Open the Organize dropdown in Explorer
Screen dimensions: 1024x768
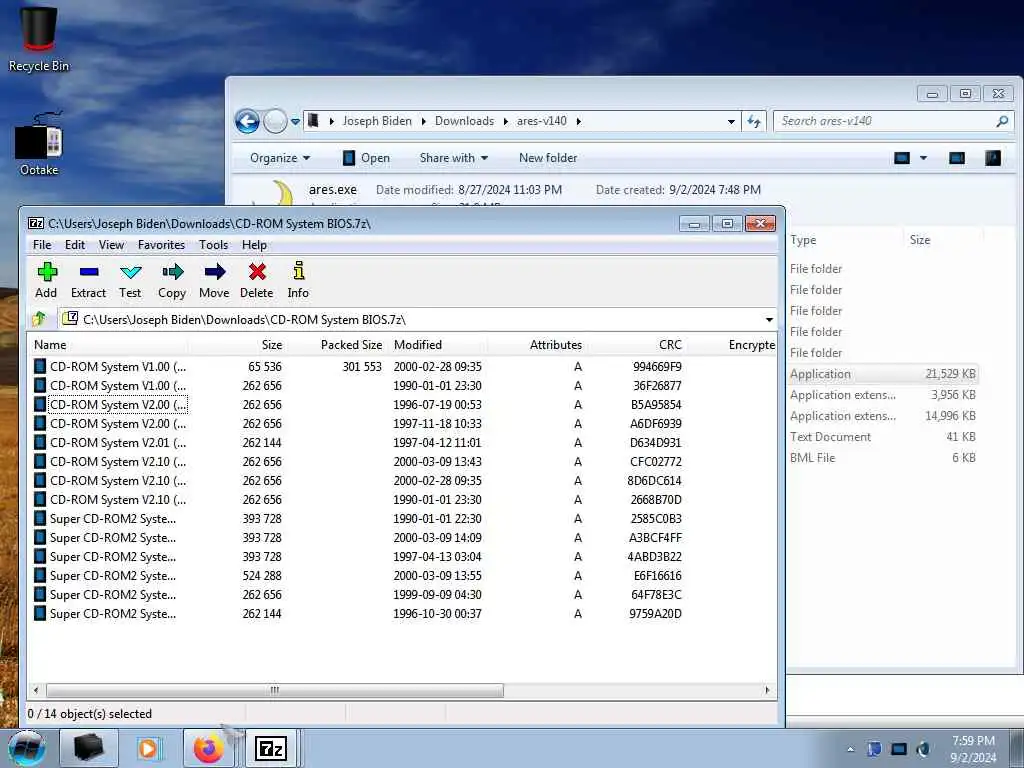(280, 158)
